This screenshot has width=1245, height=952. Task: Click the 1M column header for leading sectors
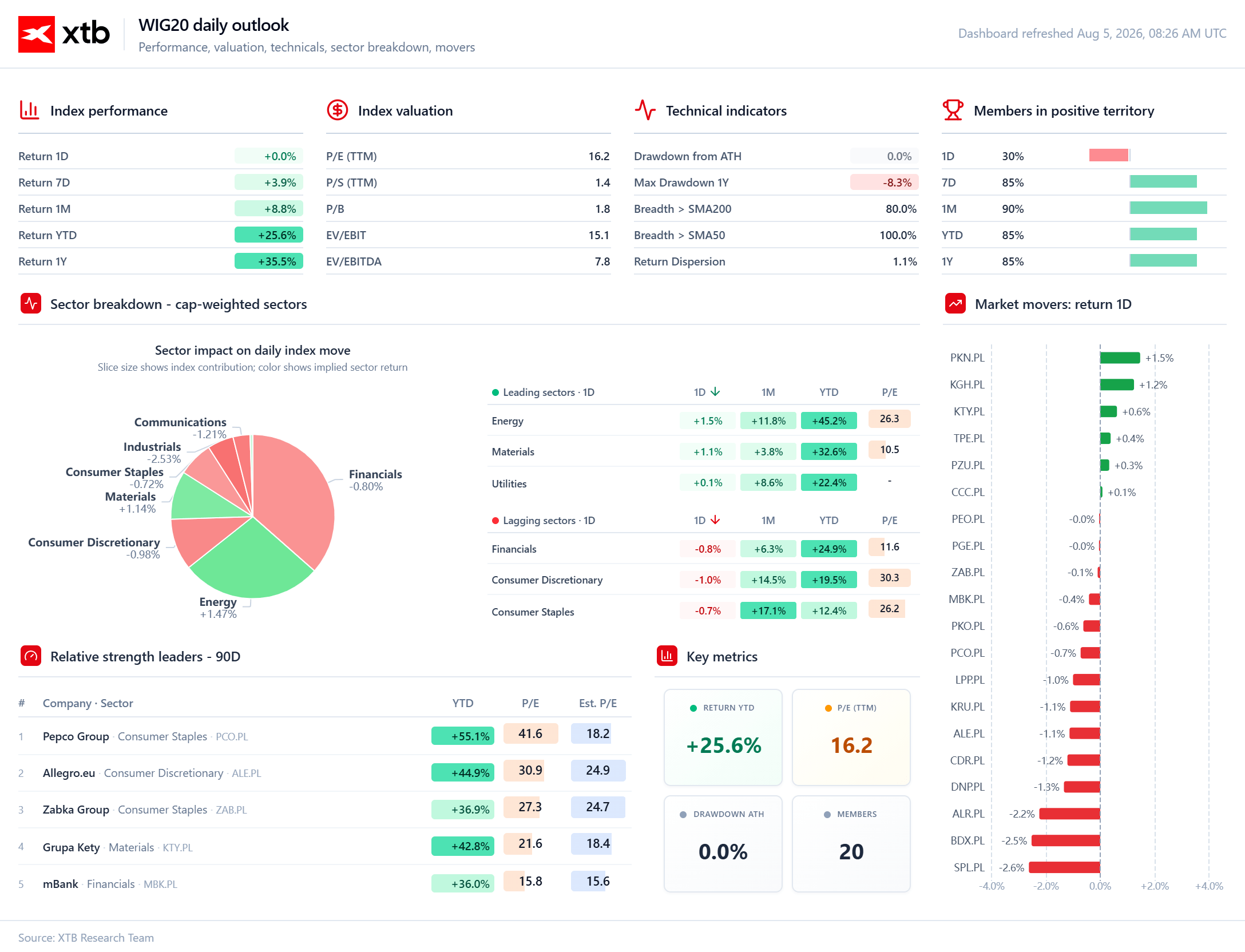click(768, 392)
